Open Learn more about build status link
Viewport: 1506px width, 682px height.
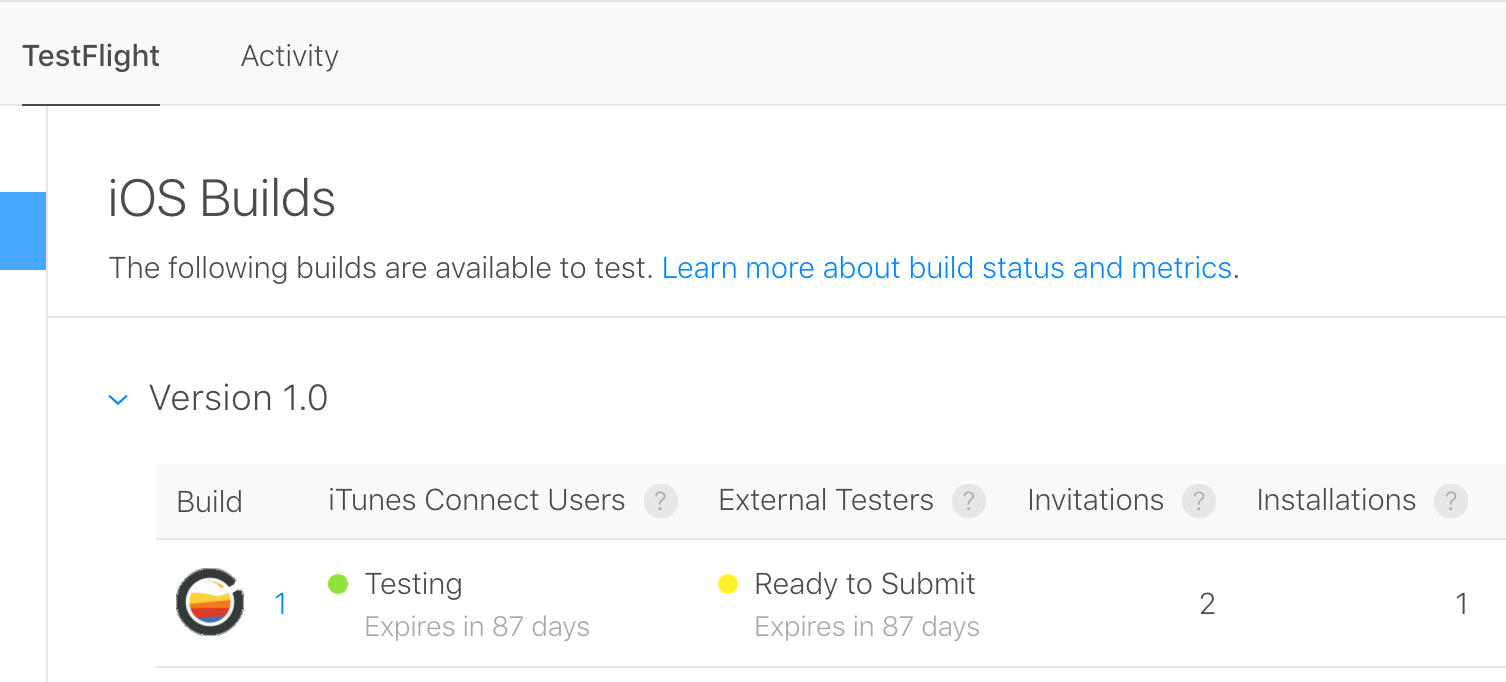pyautogui.click(x=947, y=268)
